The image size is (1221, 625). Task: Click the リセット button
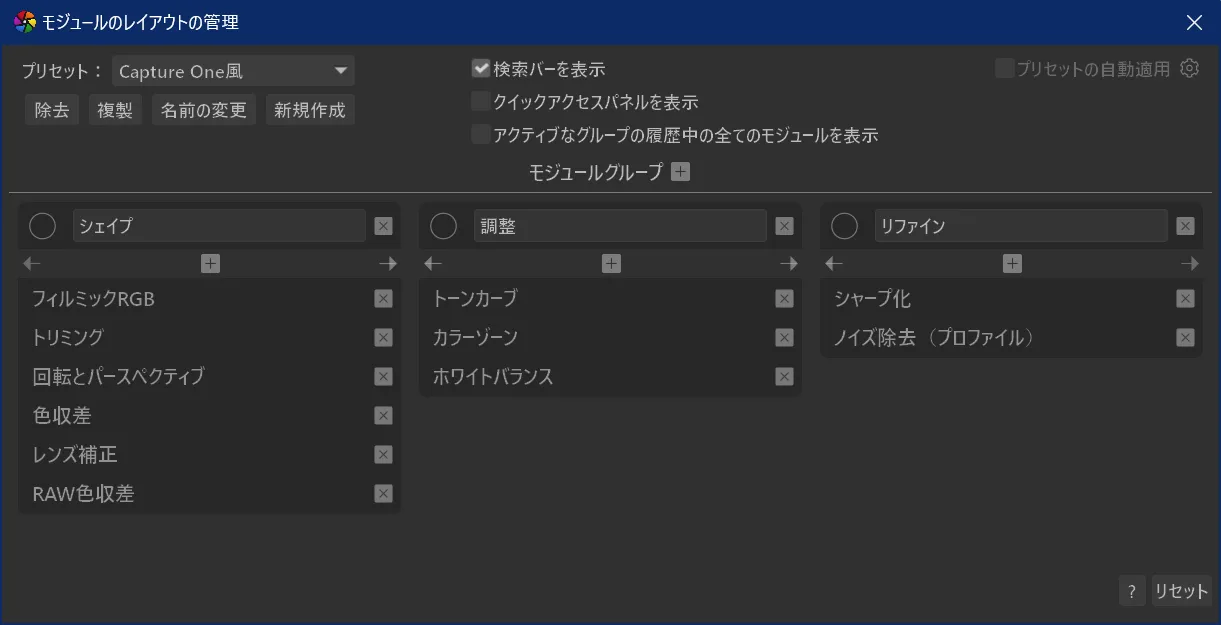coord(1181,591)
